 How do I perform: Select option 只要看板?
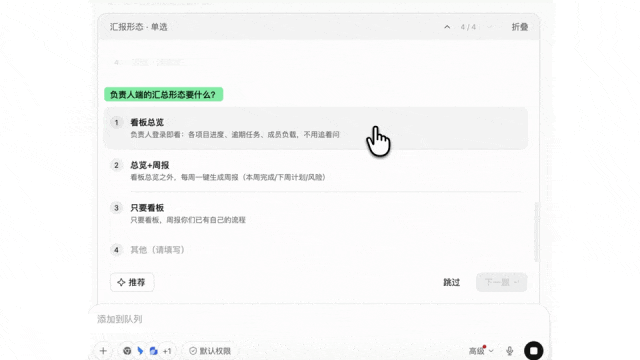(x=316, y=213)
